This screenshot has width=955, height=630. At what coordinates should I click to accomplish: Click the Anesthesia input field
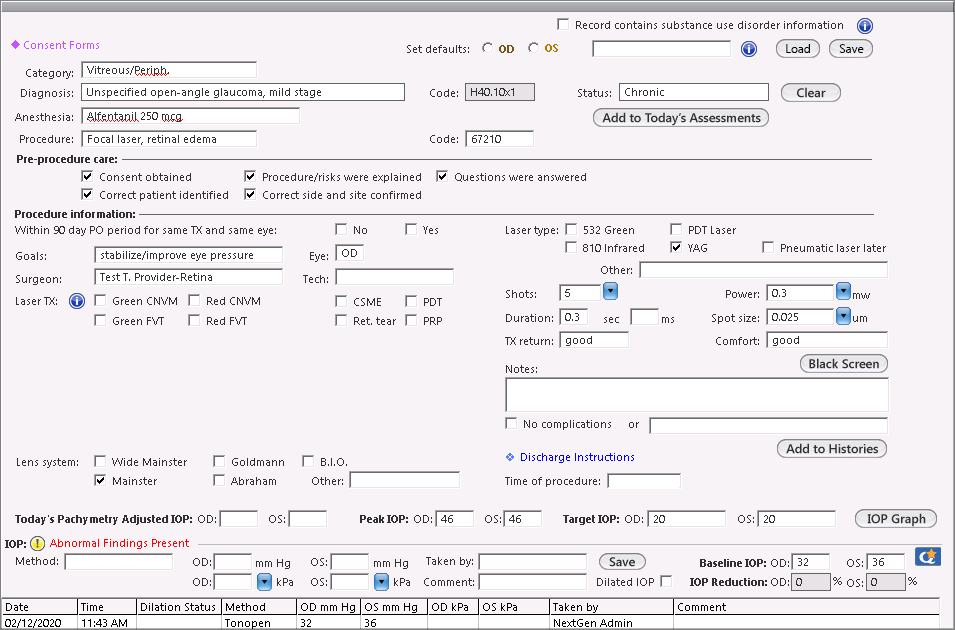click(191, 116)
